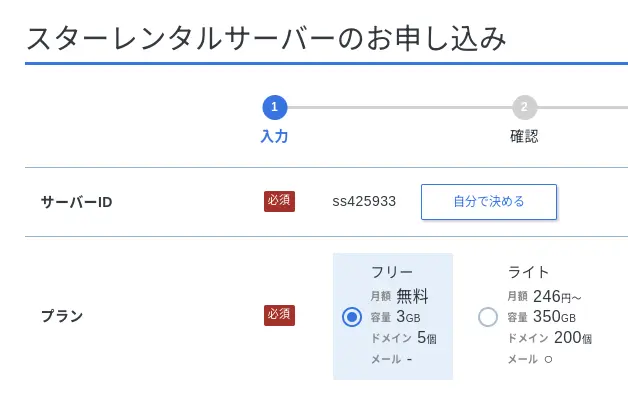Viewport: 628px width, 396px height.
Task: Click step 2 確認 circle
Action: 524,107
